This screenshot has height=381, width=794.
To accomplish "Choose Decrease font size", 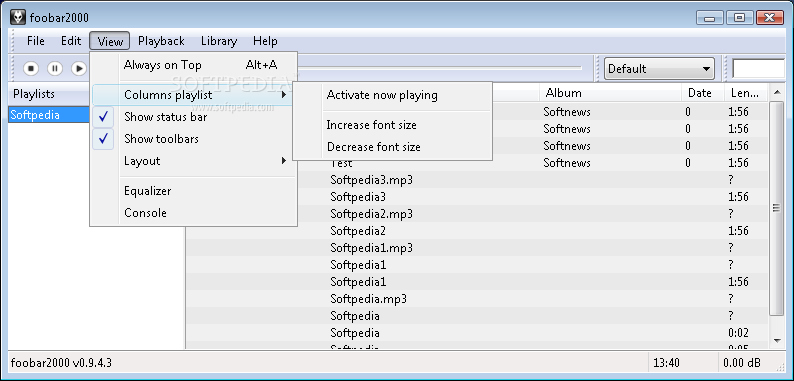I will click(392, 147).
